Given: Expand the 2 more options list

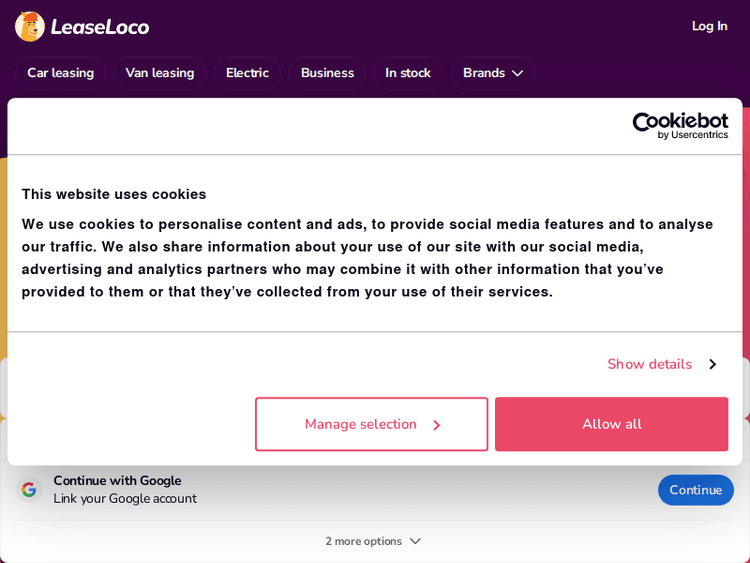Looking at the screenshot, I should 363,541.
